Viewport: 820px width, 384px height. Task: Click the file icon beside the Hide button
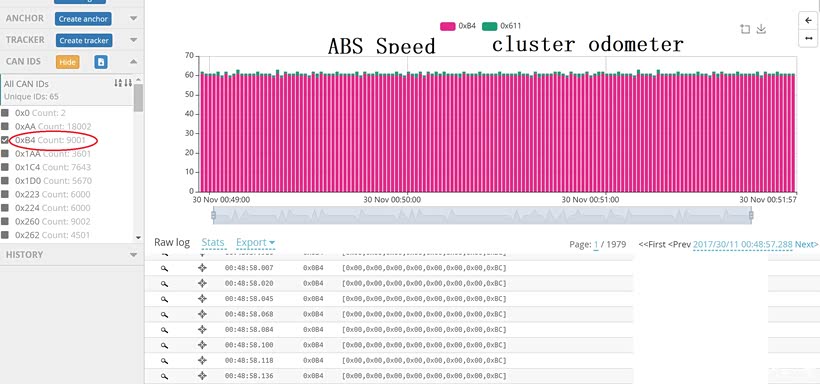click(101, 62)
